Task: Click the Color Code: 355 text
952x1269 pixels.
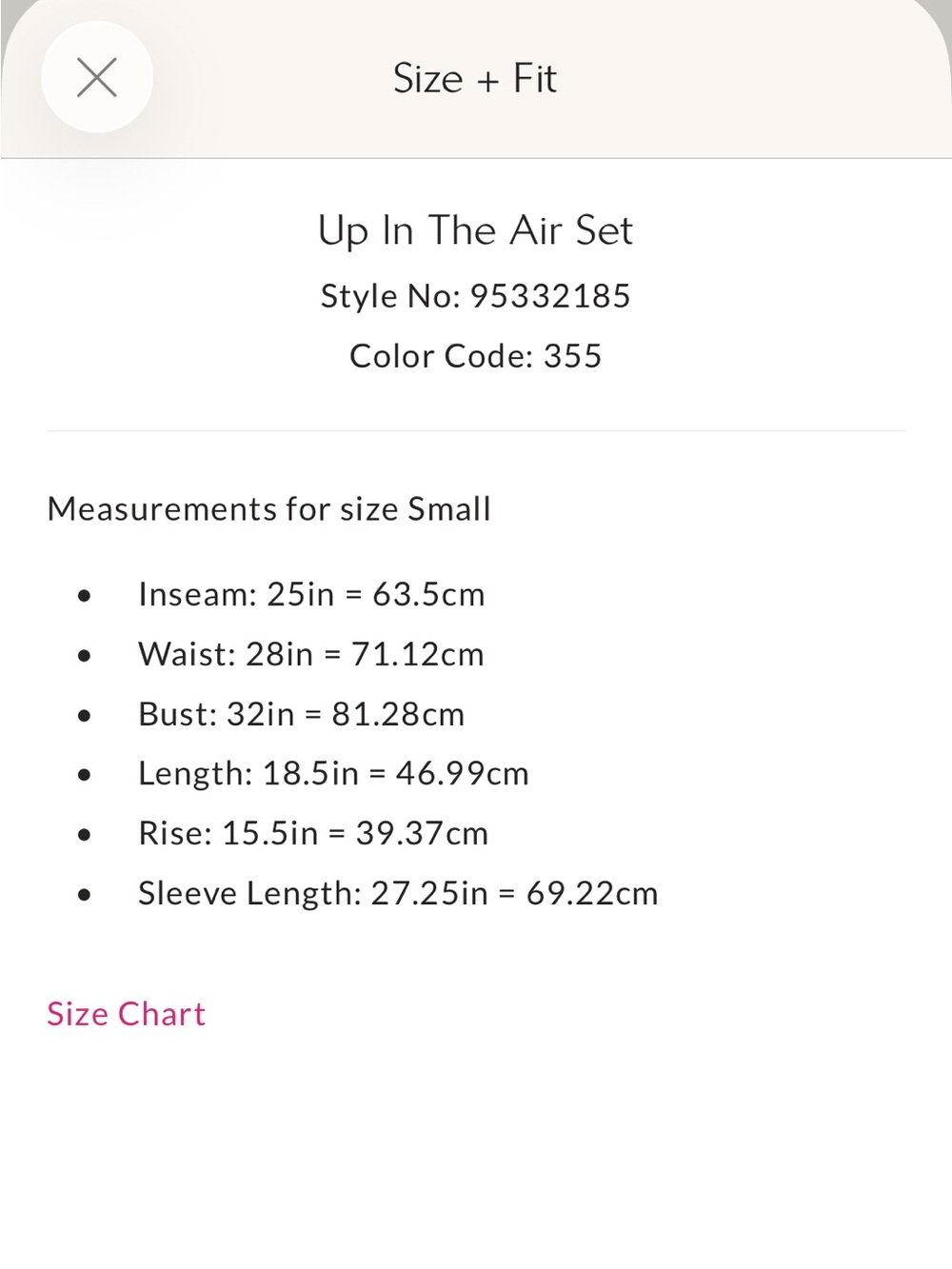Action: (x=475, y=356)
